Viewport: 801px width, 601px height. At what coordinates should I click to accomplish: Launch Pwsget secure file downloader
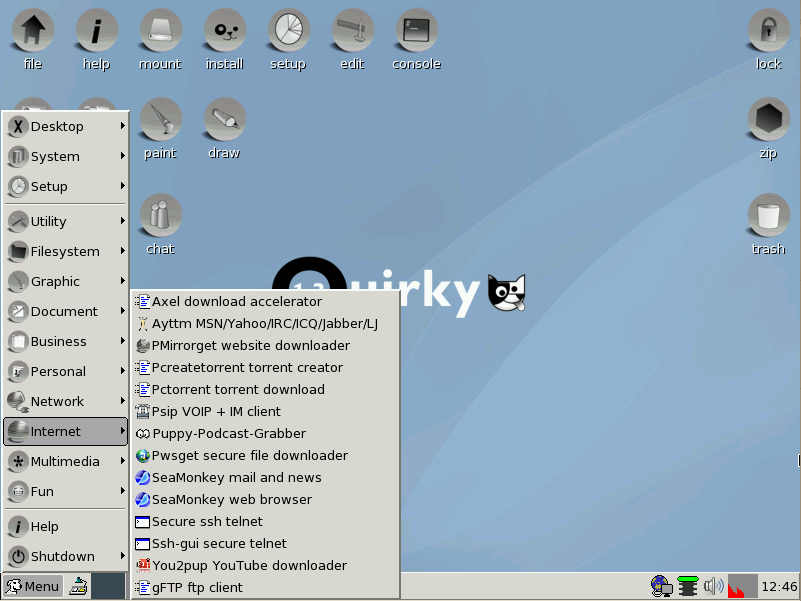tap(265, 455)
